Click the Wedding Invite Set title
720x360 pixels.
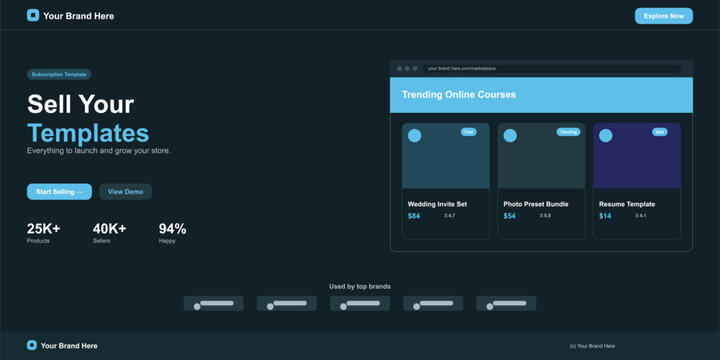click(x=437, y=204)
